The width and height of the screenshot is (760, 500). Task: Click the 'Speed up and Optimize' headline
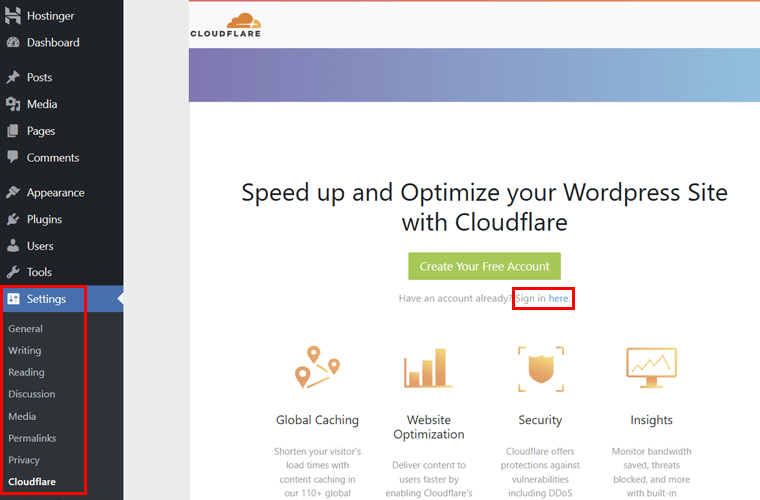click(x=485, y=207)
